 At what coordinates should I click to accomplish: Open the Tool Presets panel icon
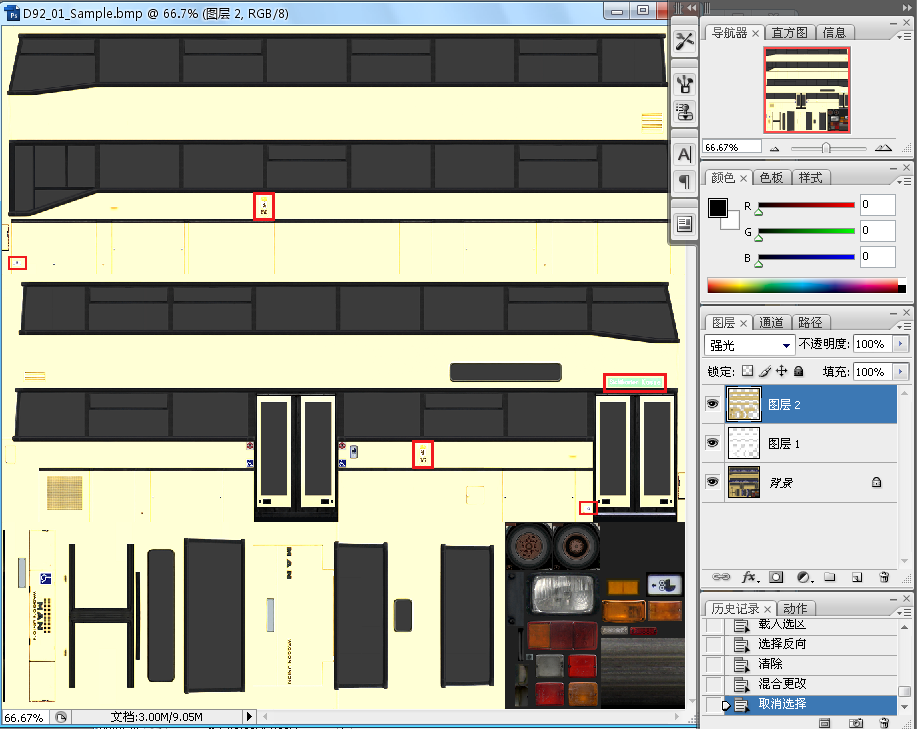(x=684, y=42)
